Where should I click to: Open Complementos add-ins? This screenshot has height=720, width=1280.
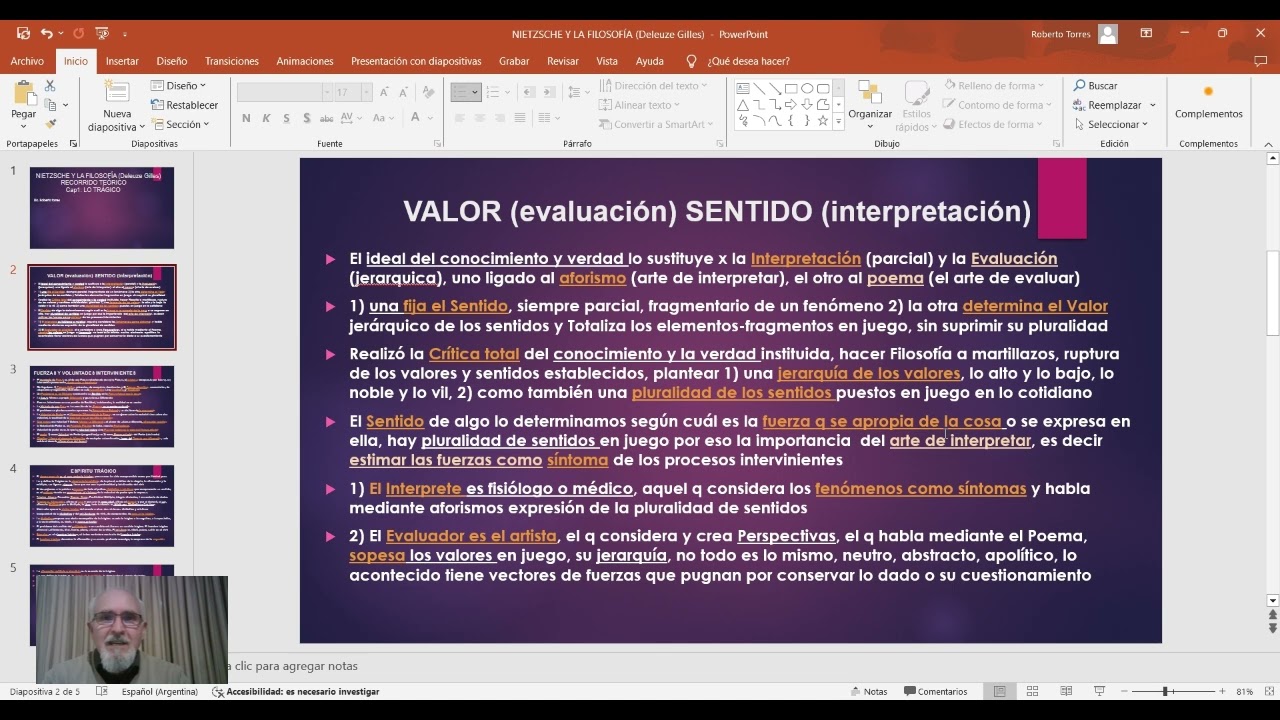[1208, 102]
